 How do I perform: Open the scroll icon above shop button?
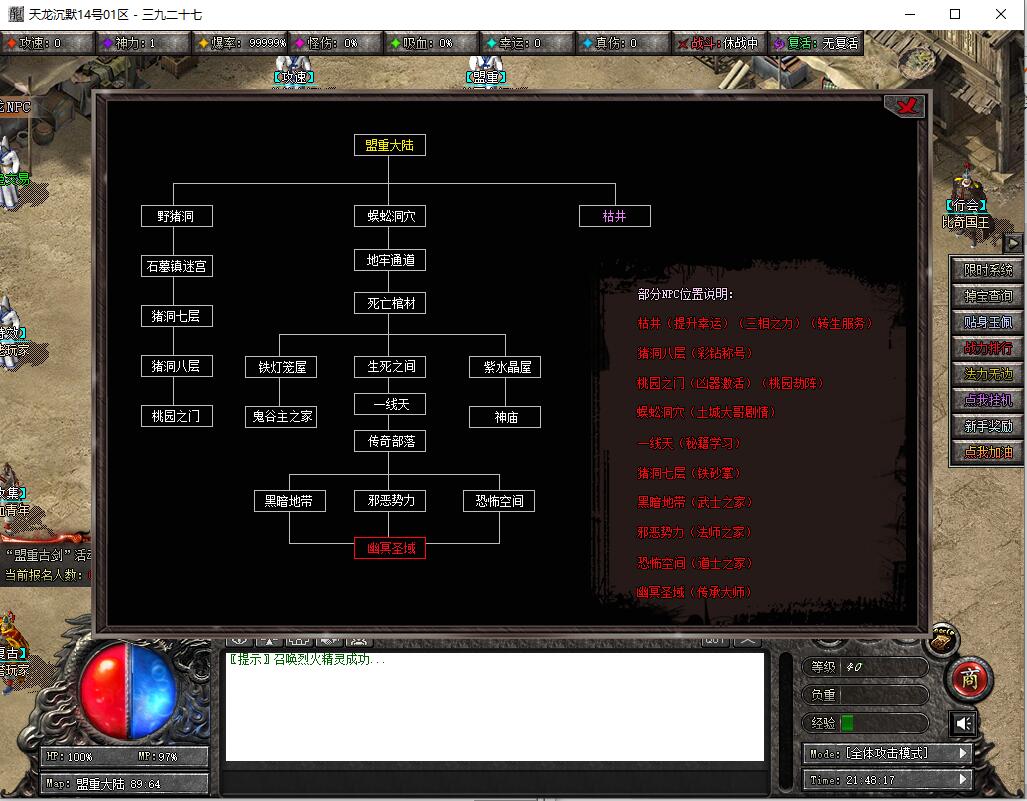pos(941,640)
